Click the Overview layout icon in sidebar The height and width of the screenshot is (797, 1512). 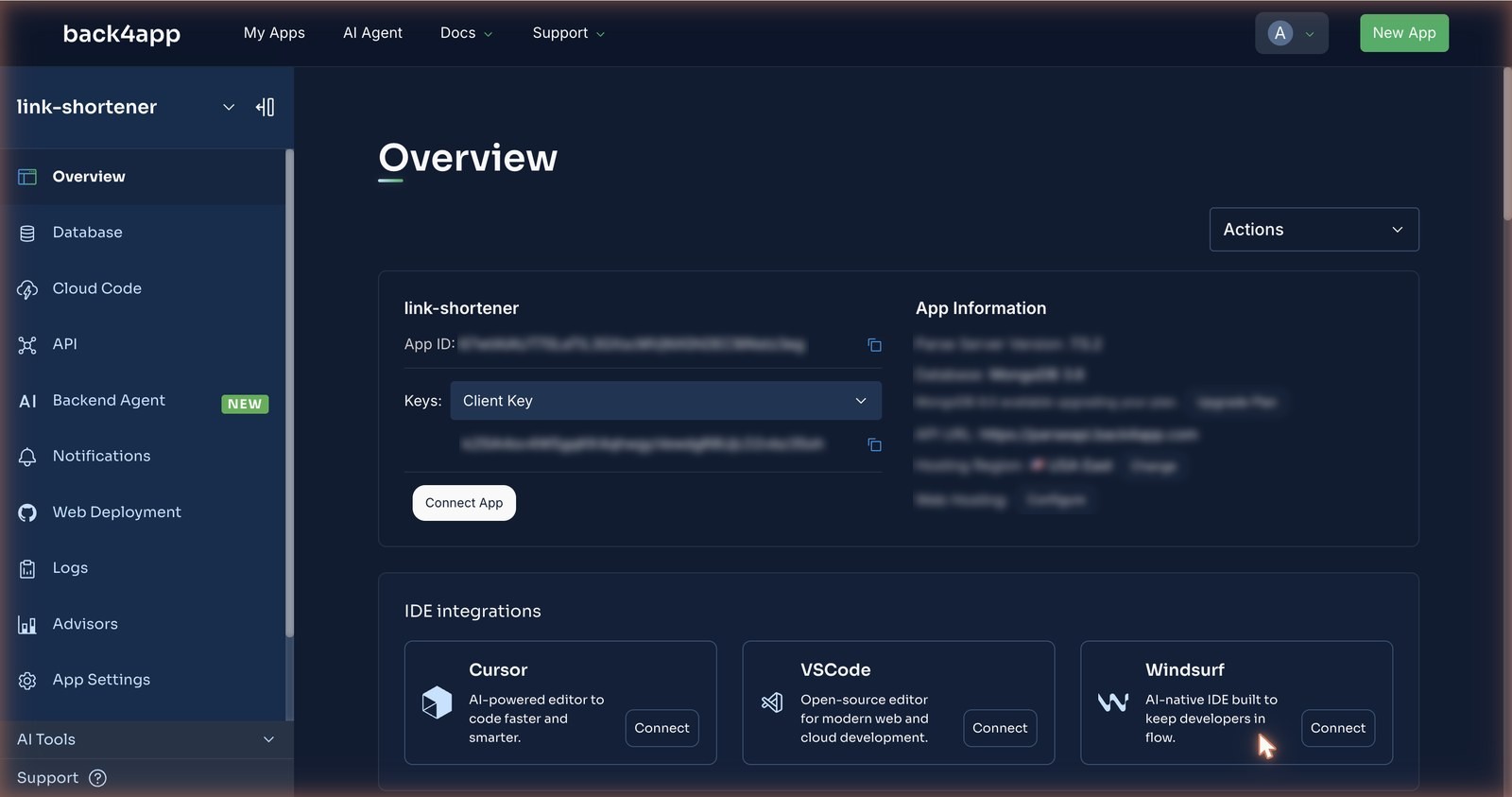tap(27, 177)
